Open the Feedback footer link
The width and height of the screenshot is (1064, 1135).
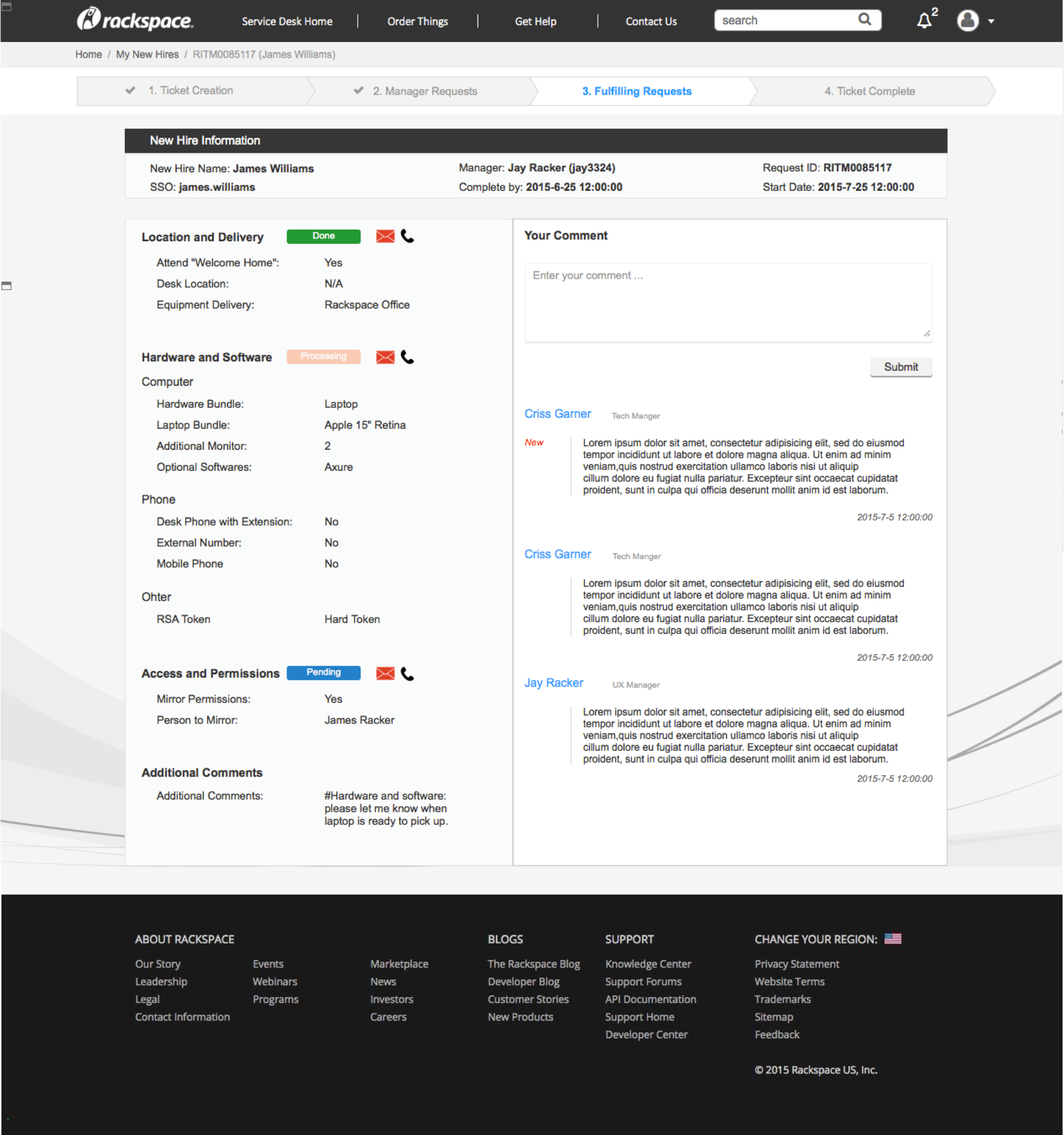777,1035
